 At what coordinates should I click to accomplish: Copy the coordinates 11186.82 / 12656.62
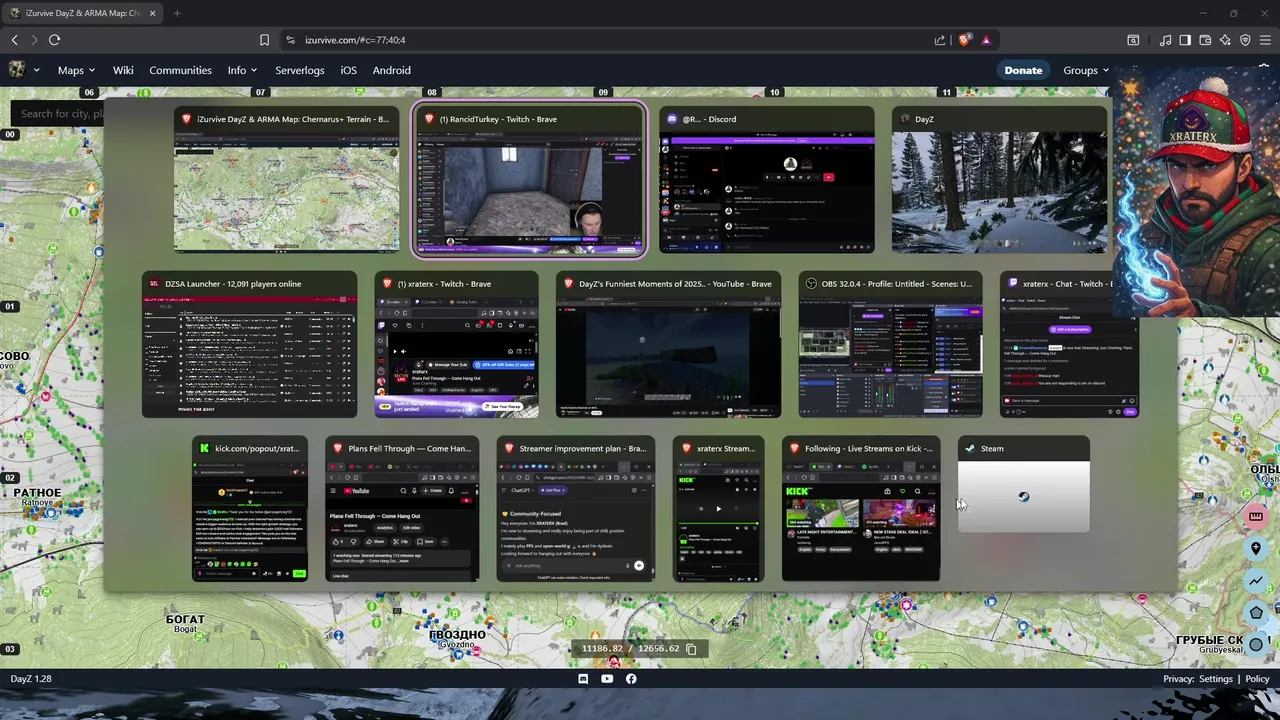click(x=691, y=649)
